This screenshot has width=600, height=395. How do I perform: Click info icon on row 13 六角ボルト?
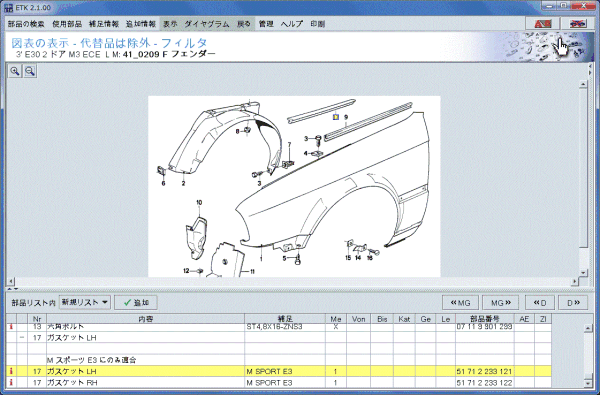11,327
